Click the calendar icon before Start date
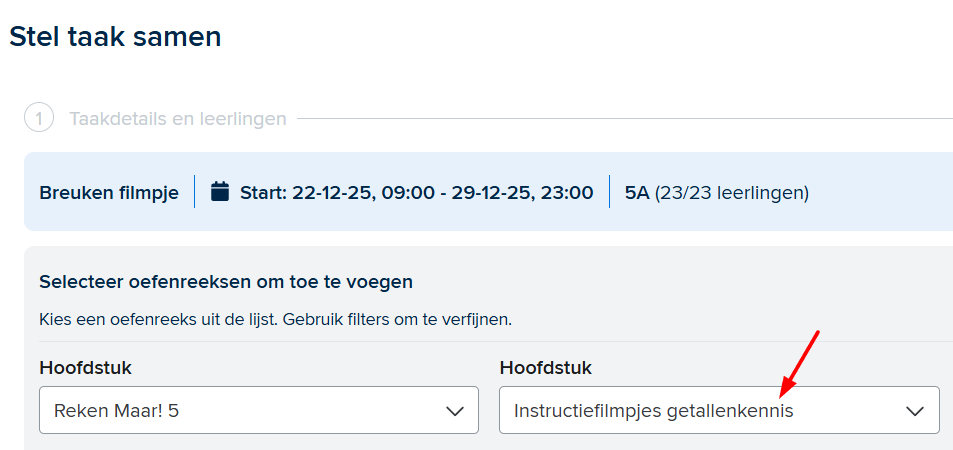Screen dimensions: 953x450 220,191
